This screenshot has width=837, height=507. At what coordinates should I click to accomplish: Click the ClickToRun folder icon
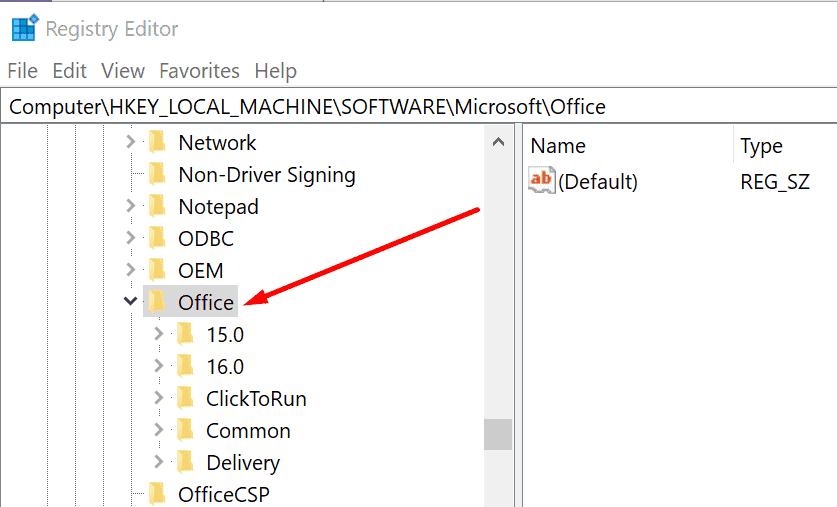(185, 398)
